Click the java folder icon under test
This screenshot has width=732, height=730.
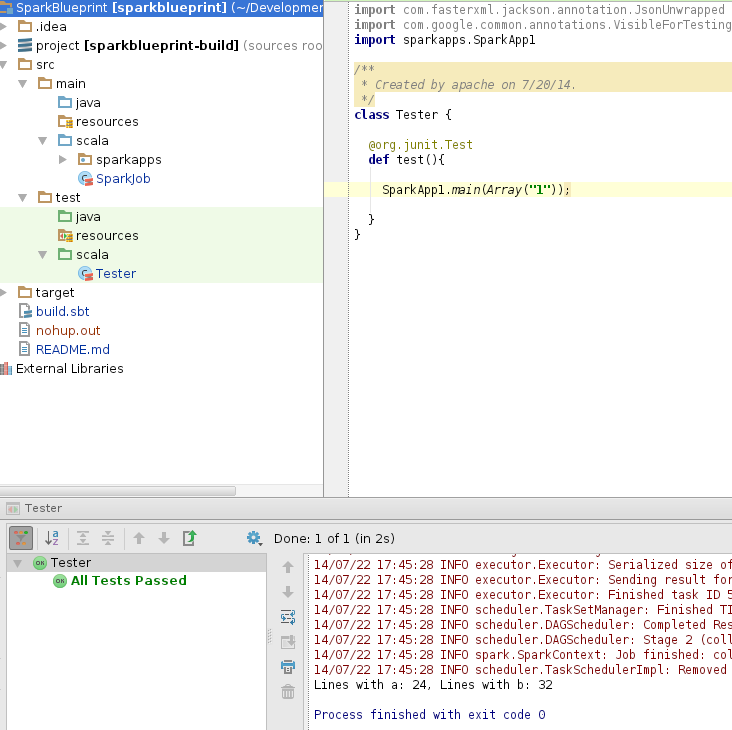coord(65,216)
